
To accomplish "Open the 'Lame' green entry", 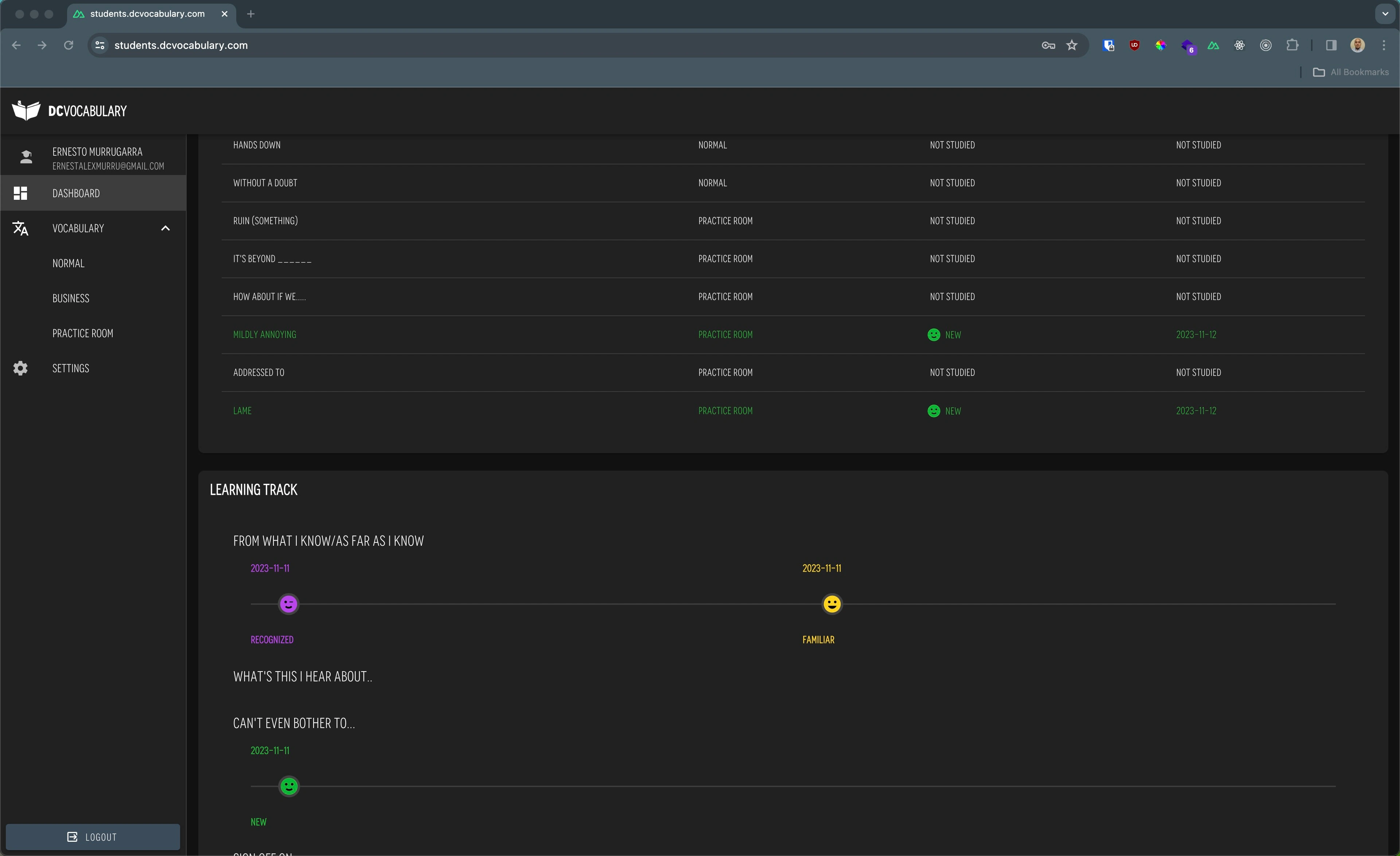I will point(242,411).
